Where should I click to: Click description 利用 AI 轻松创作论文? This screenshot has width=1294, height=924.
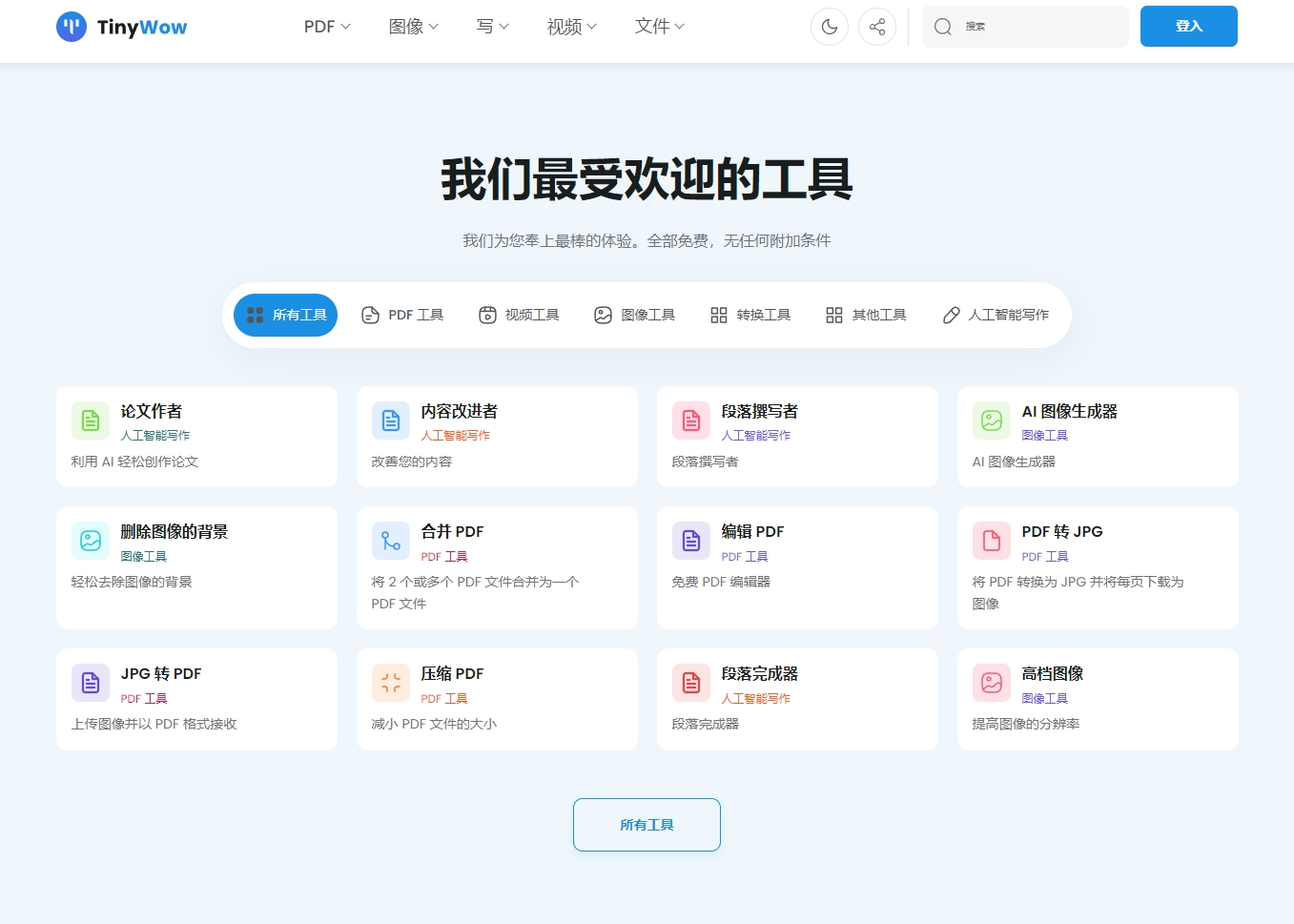135,462
